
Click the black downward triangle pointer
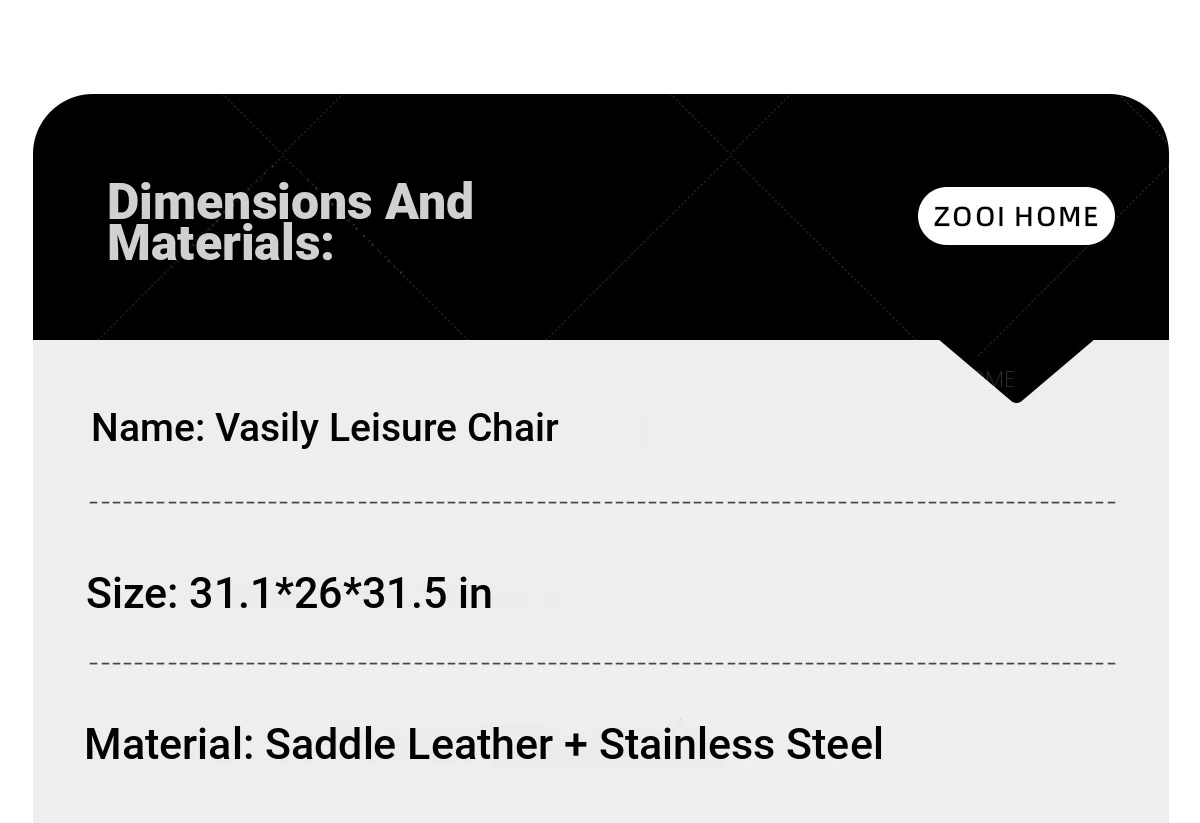pos(1016,371)
